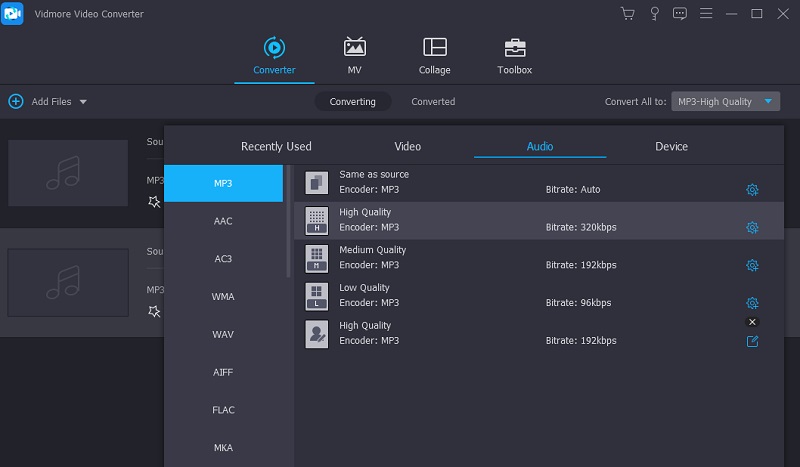Switch to the Video format tab

point(408,146)
